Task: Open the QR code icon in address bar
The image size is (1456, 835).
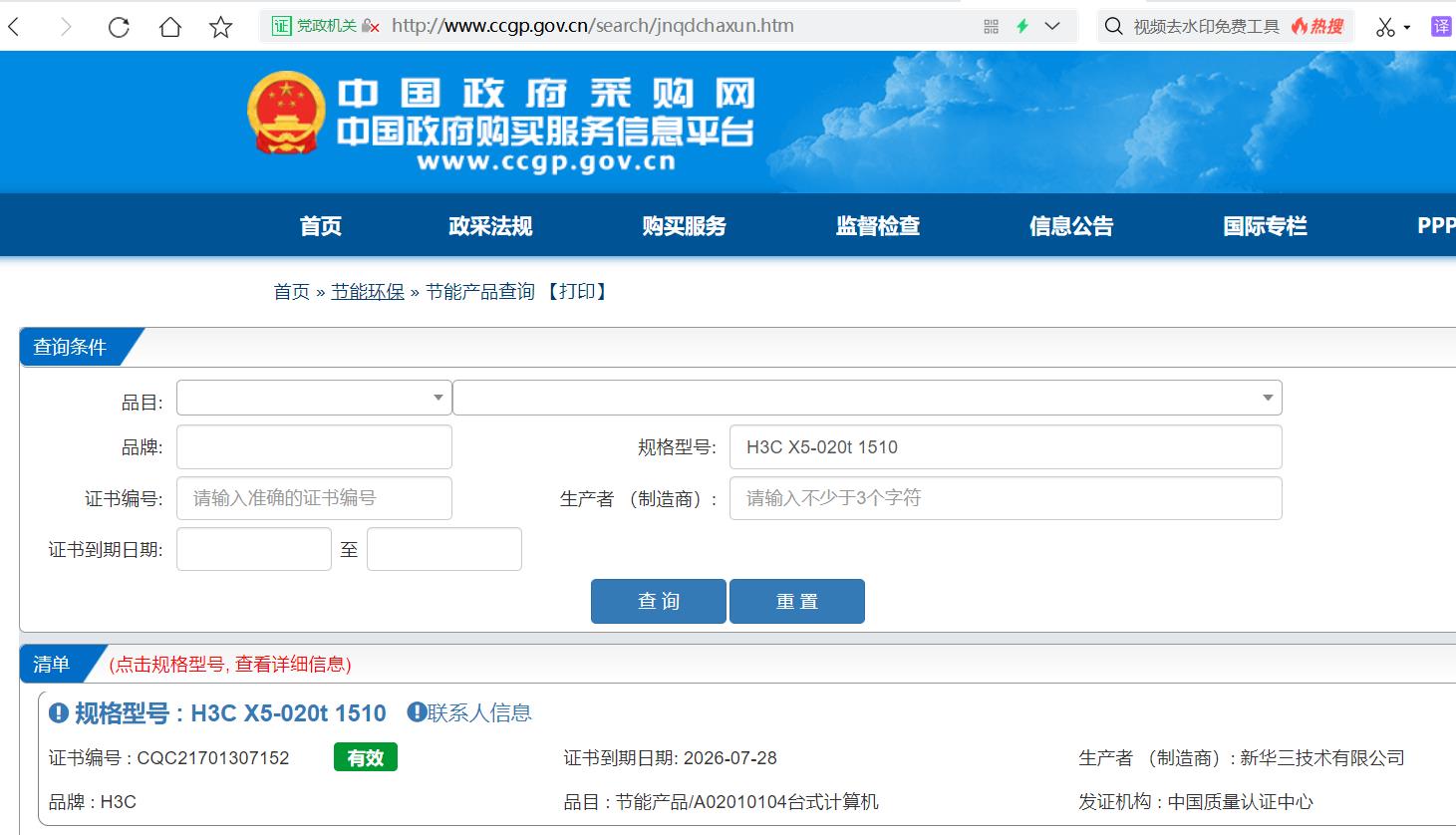Action: tap(991, 27)
